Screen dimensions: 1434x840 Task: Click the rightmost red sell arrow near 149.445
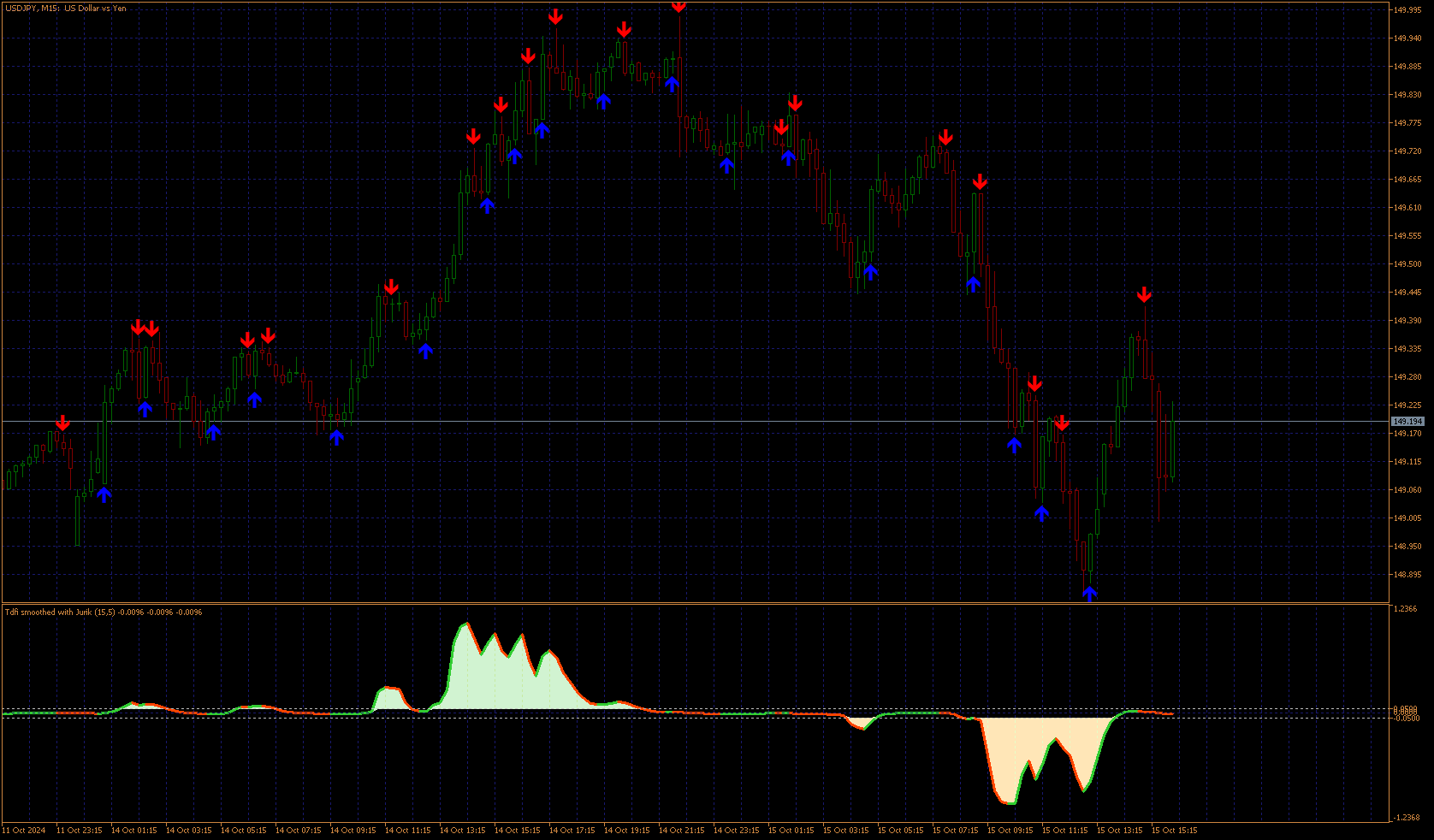coord(1144,295)
